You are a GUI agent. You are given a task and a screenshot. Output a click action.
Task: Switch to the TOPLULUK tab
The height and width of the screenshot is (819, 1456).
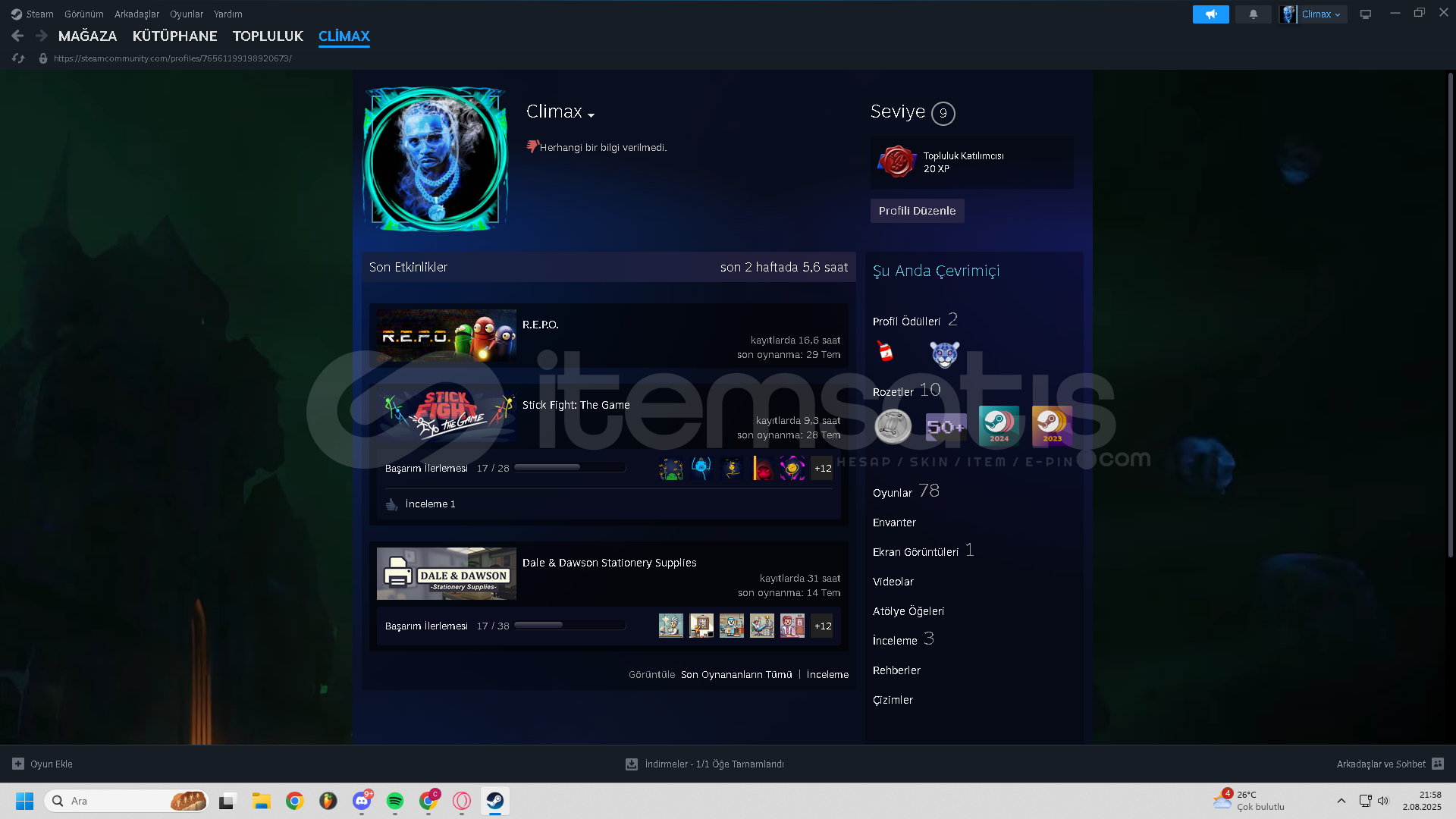click(x=268, y=36)
